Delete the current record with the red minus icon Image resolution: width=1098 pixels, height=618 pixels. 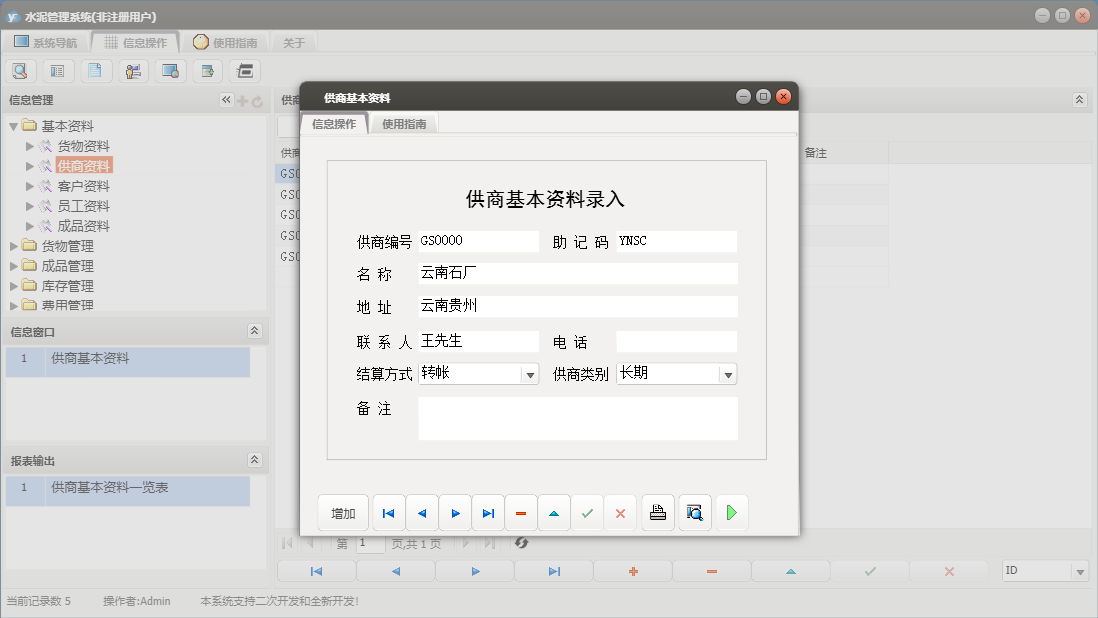pos(521,512)
